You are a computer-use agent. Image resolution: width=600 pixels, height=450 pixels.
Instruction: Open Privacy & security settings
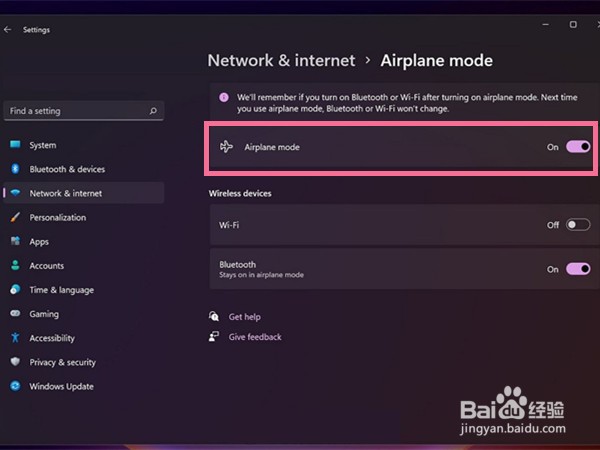click(x=62, y=362)
